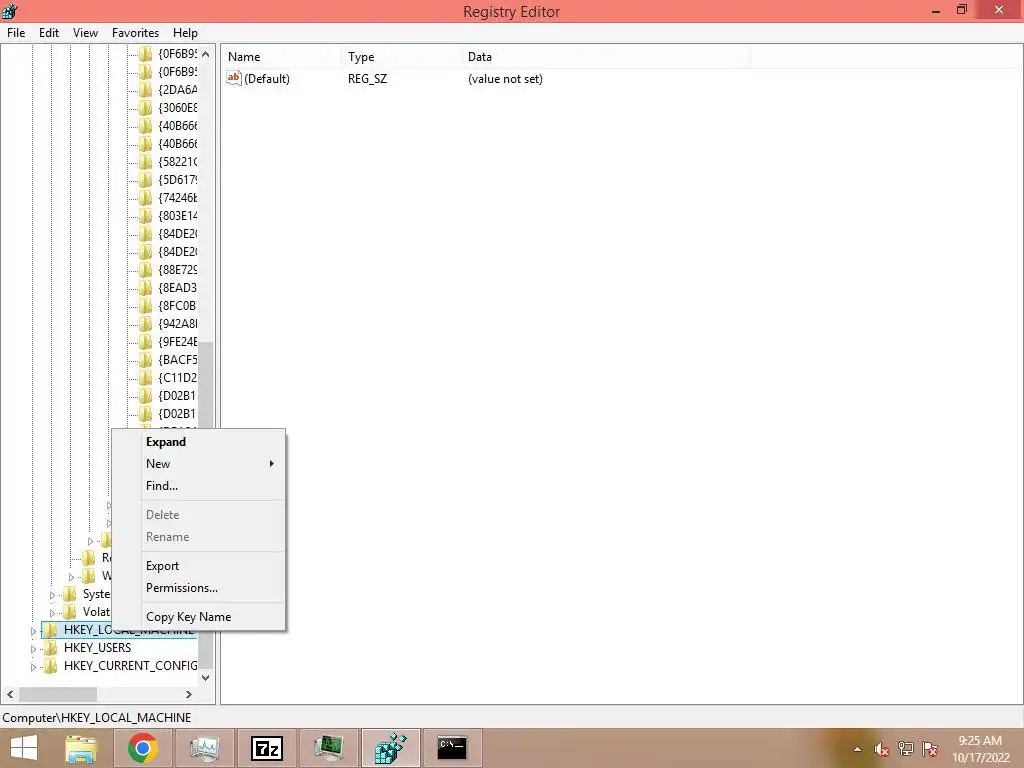The height and width of the screenshot is (768, 1024).
Task: Open File Explorer from the taskbar
Action: coord(82,748)
